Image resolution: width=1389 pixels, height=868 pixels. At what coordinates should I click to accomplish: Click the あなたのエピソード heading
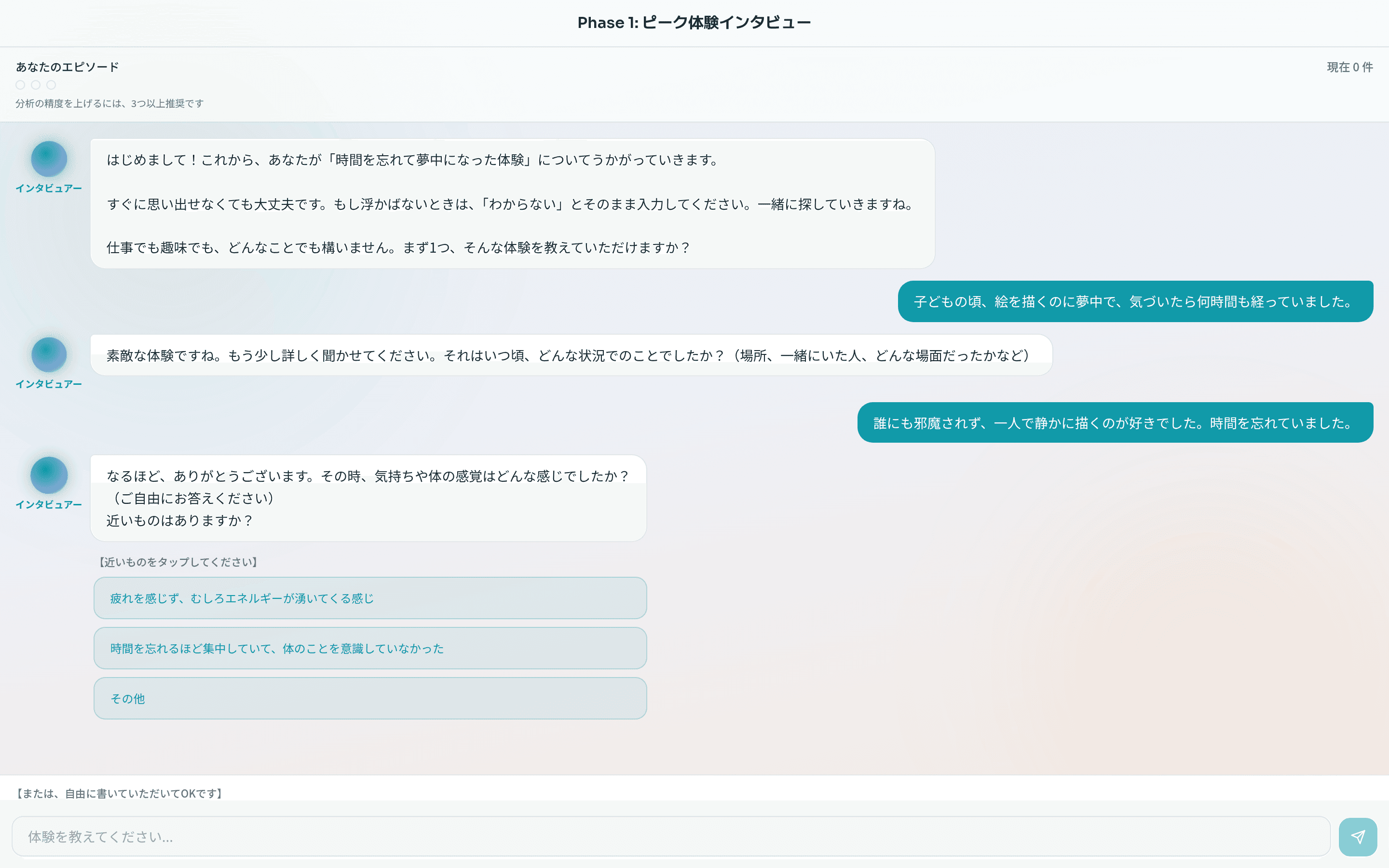click(67, 67)
